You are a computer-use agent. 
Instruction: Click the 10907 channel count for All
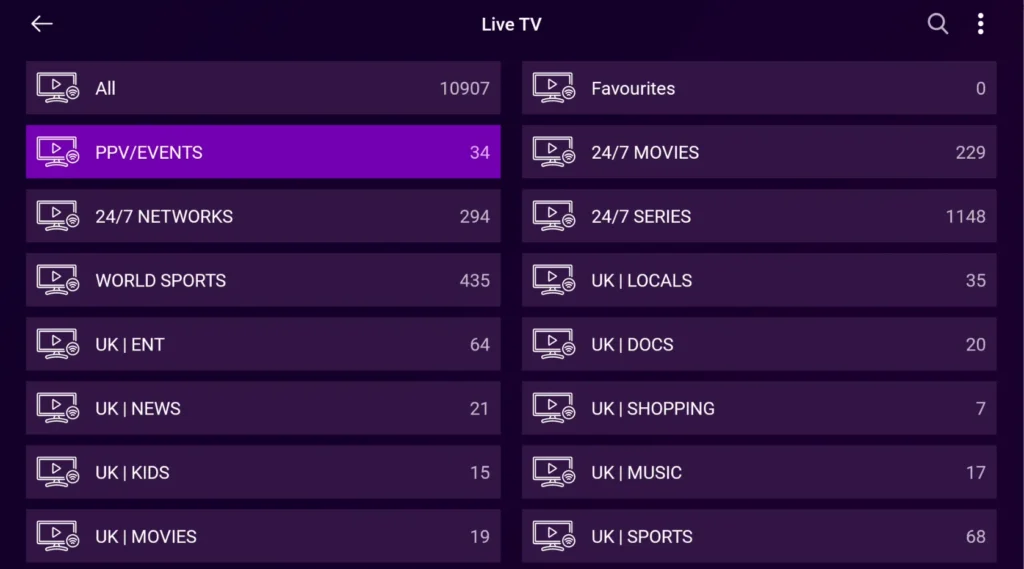pyautogui.click(x=465, y=88)
